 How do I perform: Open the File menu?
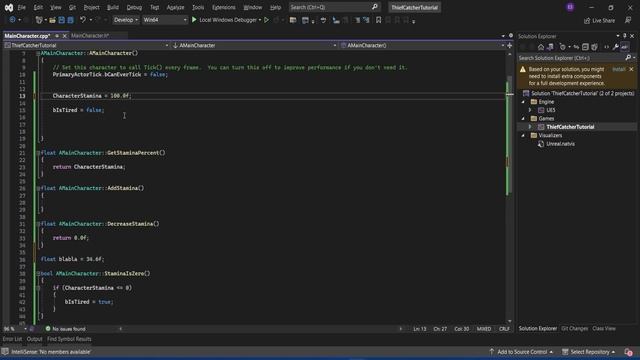pos(21,7)
